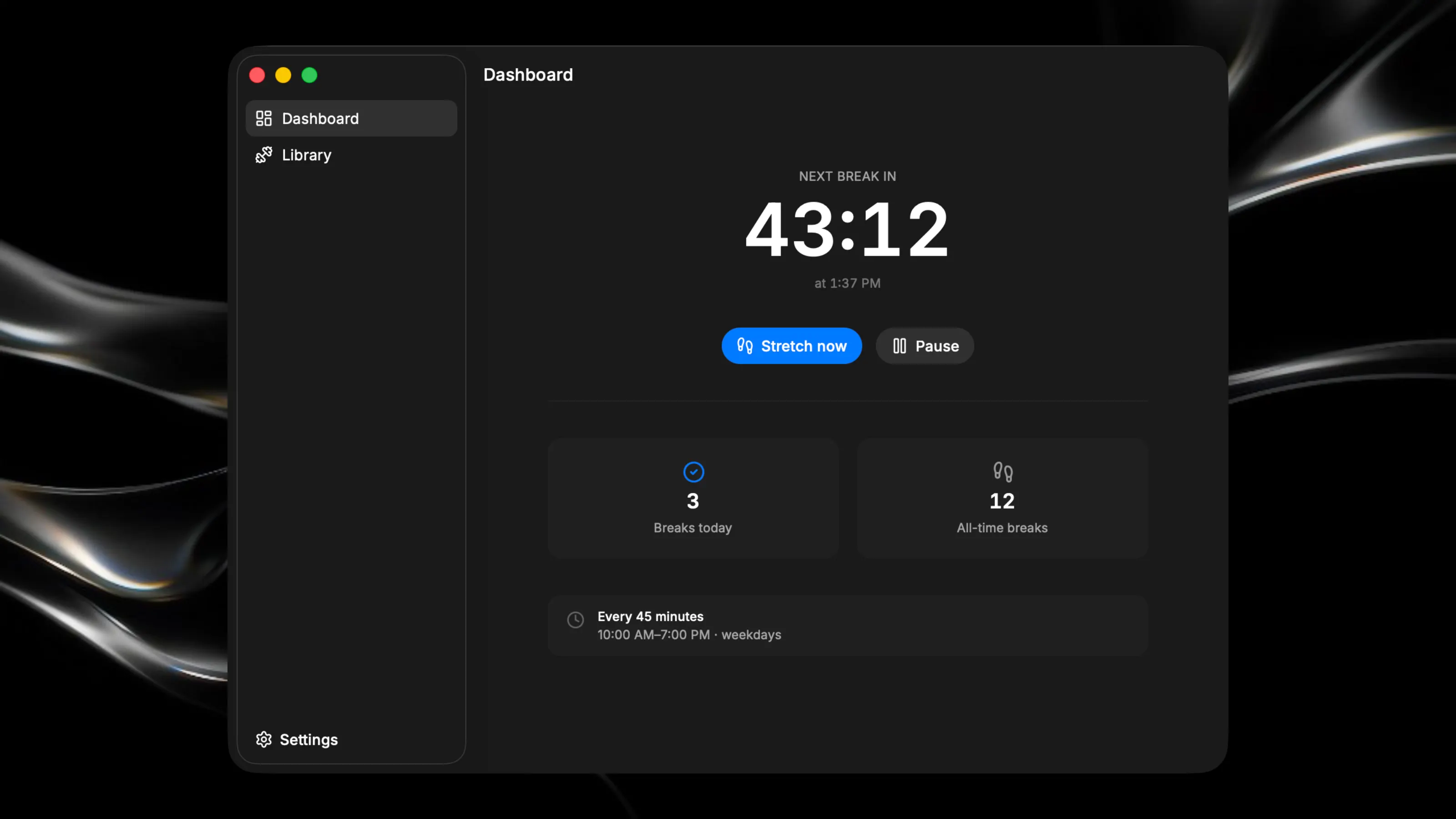Pause the break timer

point(925,346)
